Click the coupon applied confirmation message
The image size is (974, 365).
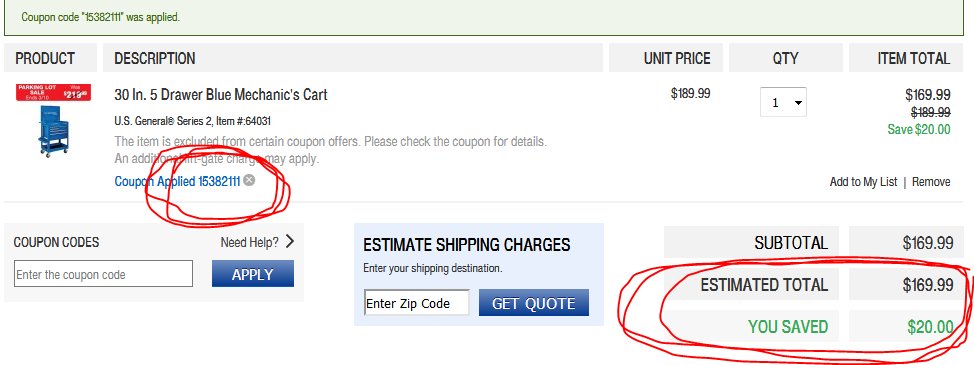pos(101,17)
